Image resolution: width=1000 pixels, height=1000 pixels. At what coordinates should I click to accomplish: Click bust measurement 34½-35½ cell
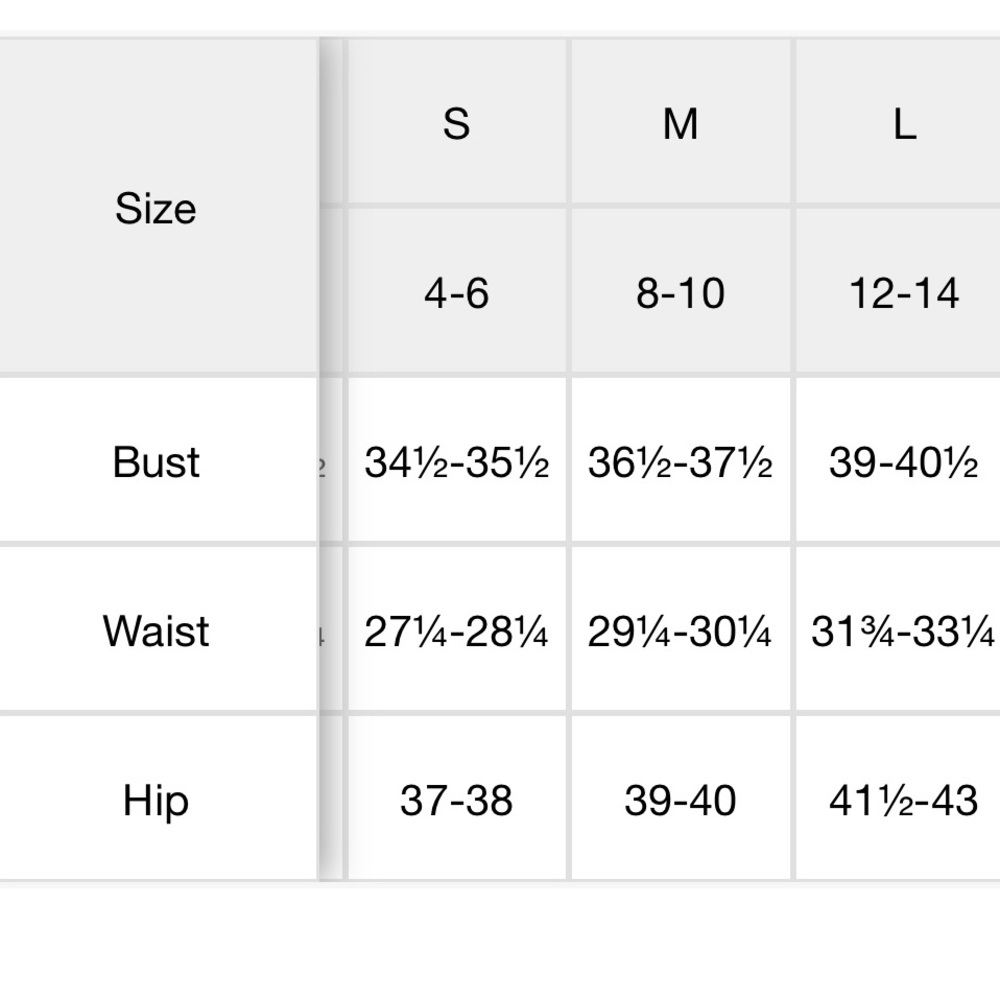tap(457, 460)
